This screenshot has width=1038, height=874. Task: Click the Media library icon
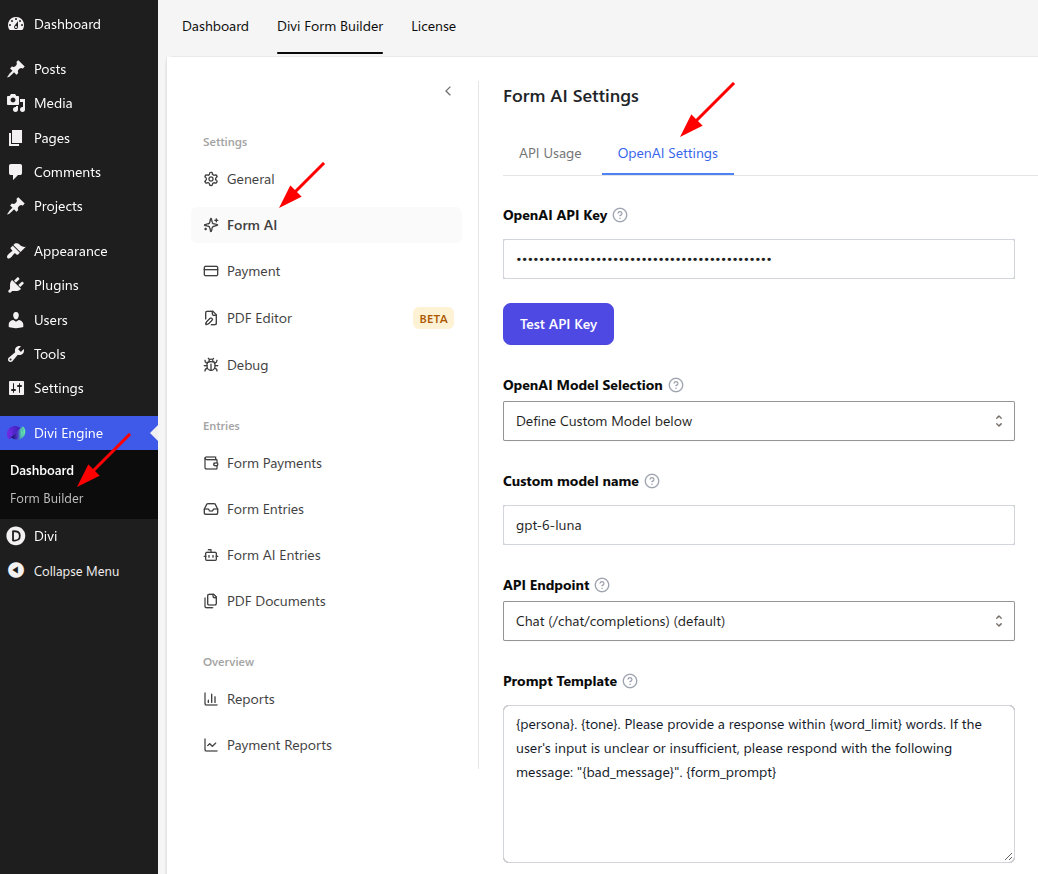[x=16, y=103]
